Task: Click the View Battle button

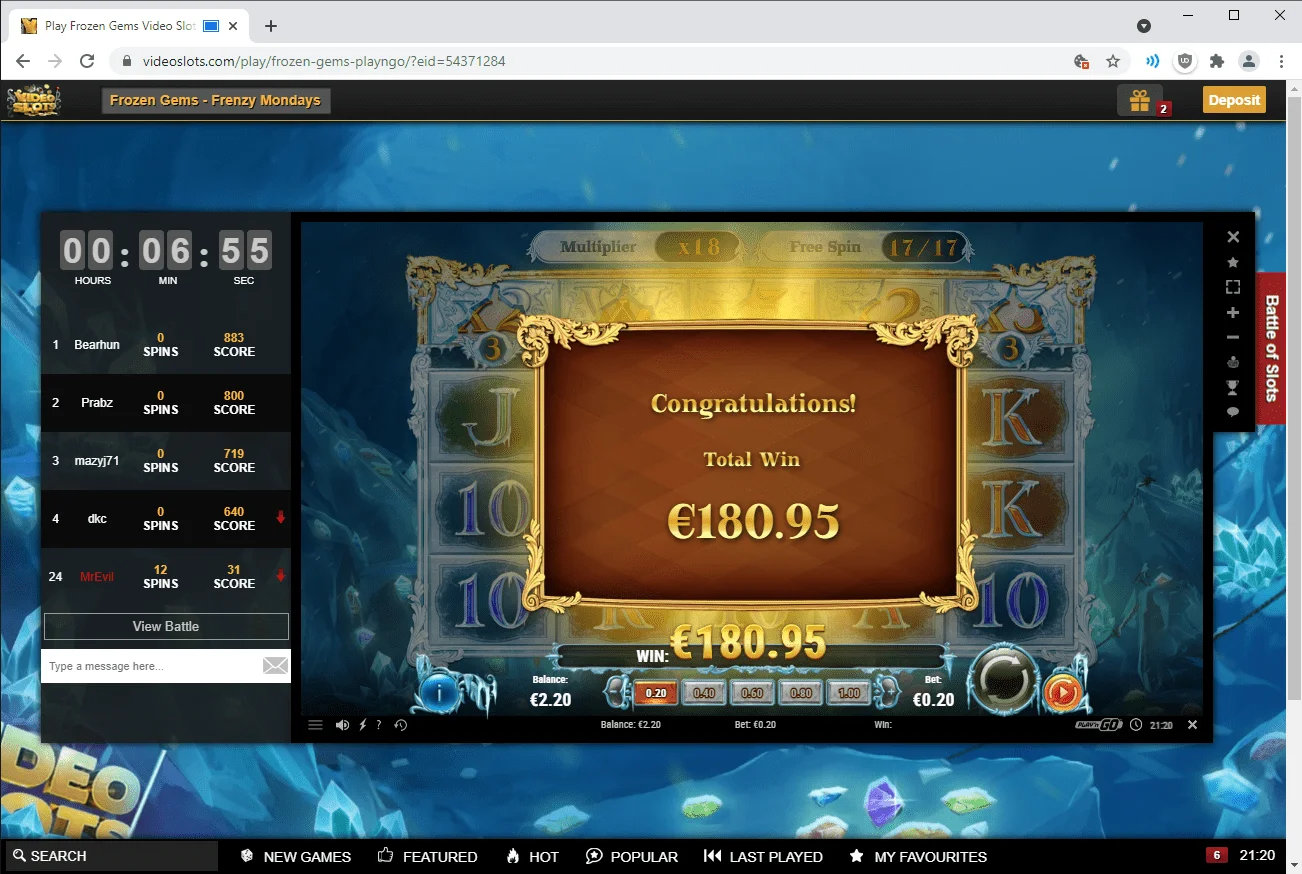Action: tap(166, 626)
